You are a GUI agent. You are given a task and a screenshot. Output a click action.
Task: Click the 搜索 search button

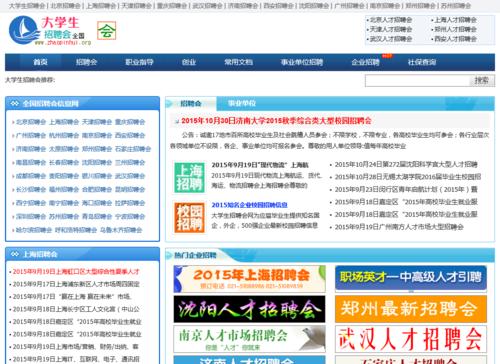[482, 80]
